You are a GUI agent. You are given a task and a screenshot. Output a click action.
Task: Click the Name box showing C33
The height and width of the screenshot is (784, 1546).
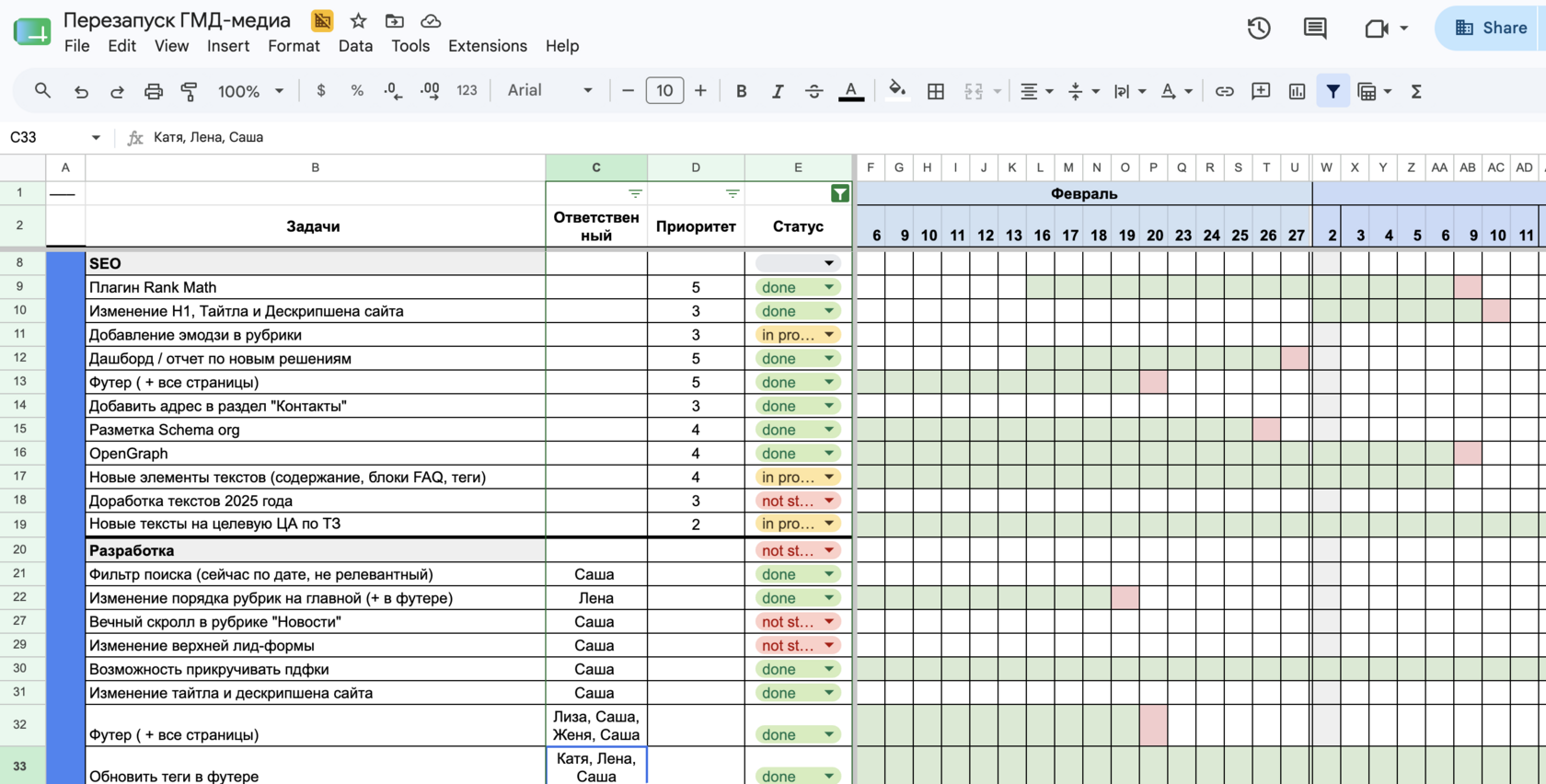[44, 138]
